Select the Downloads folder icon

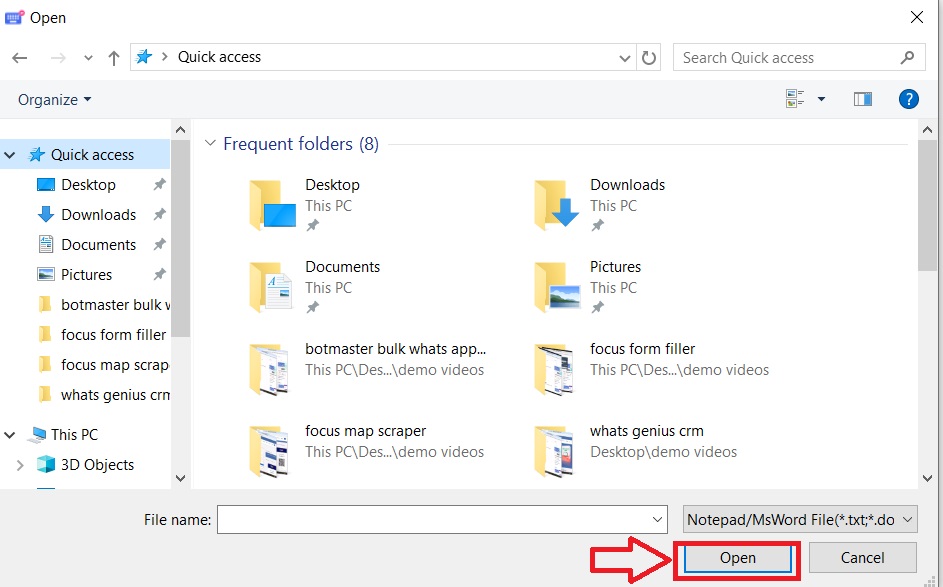(557, 206)
